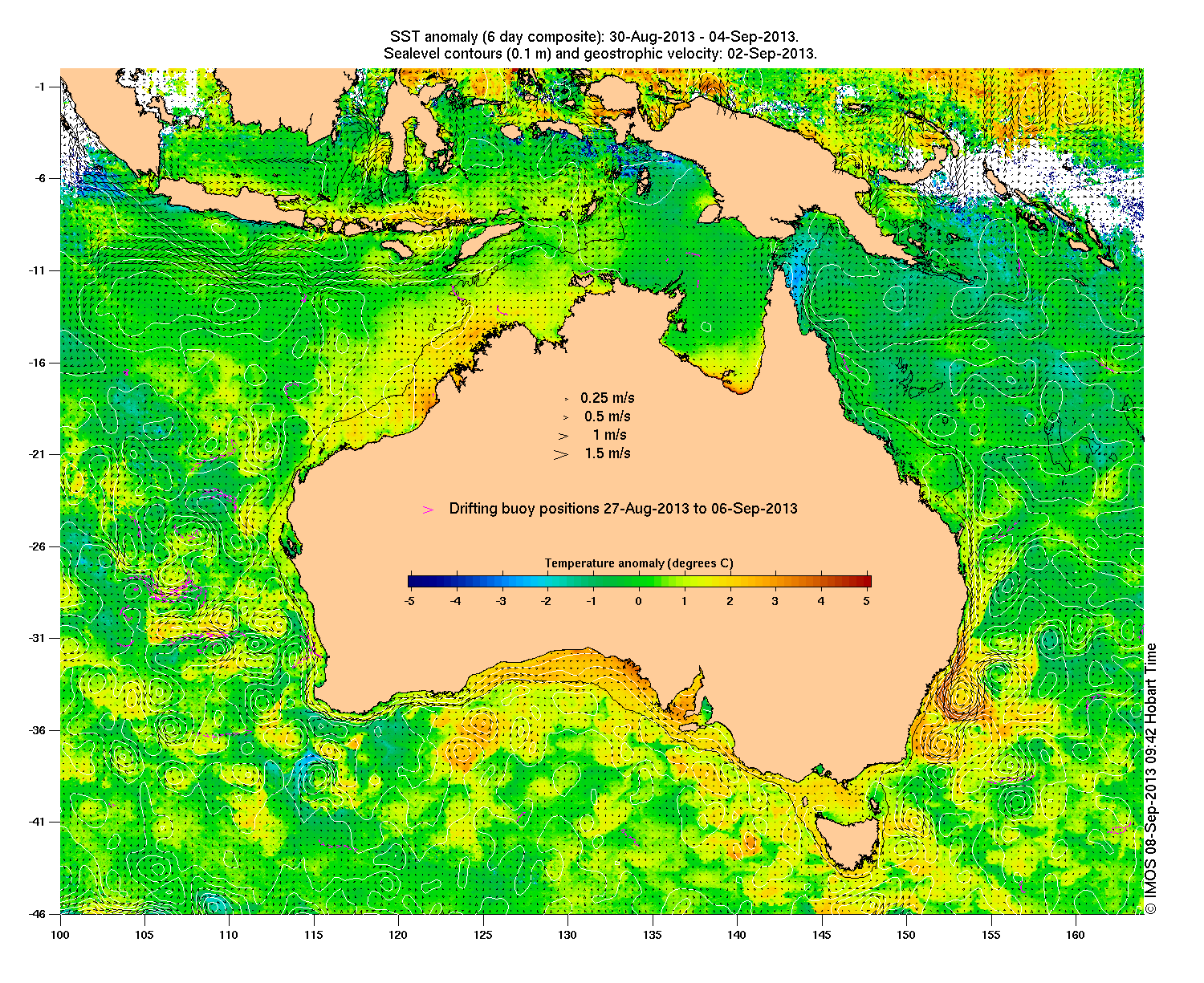The height and width of the screenshot is (983, 1204).
Task: Click the 1 m/s velocity arrow symbol
Action: (564, 436)
